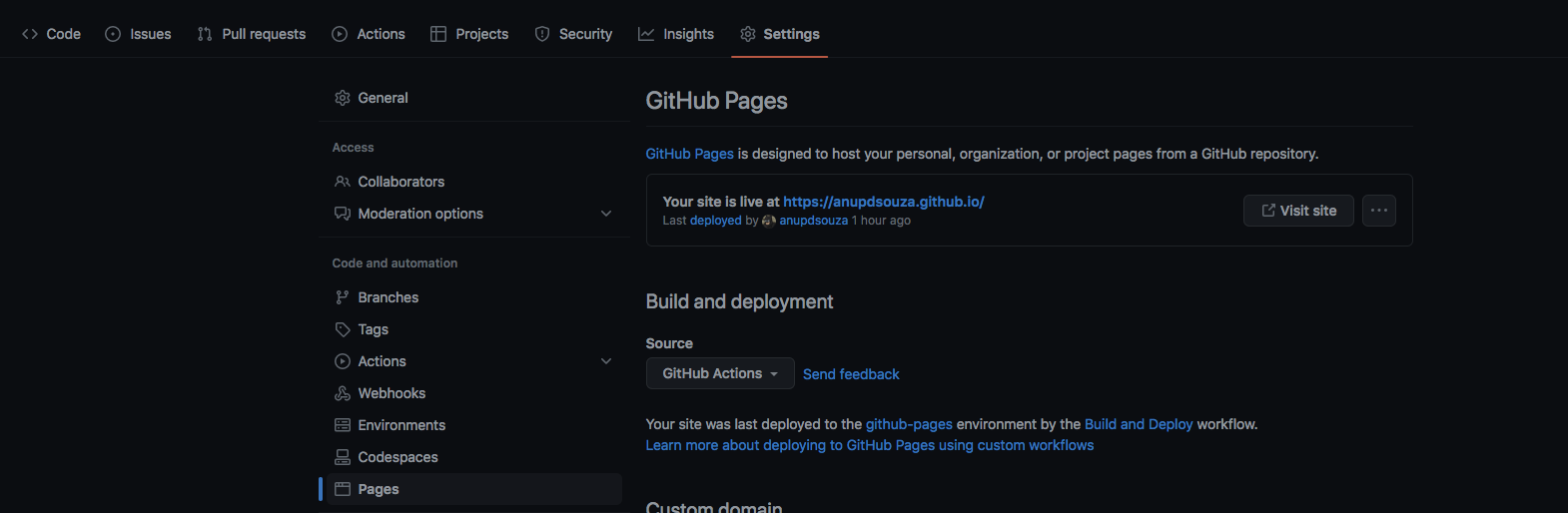Click the Environments icon in sidebar

(x=343, y=425)
